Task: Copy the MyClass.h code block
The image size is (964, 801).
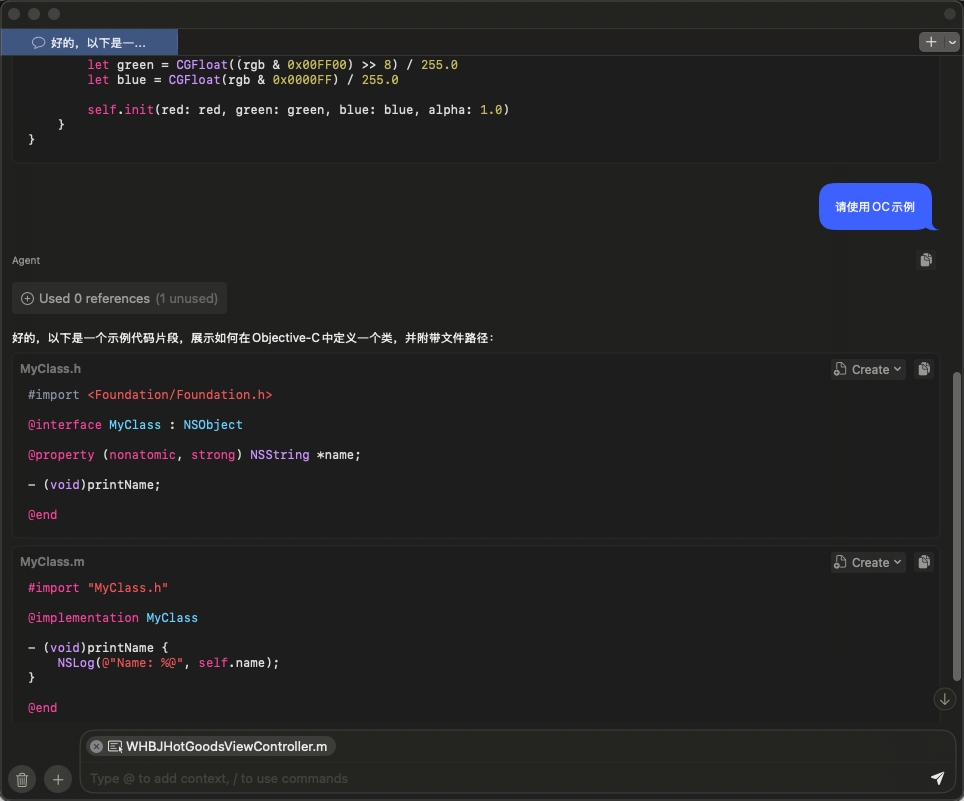Action: point(924,369)
